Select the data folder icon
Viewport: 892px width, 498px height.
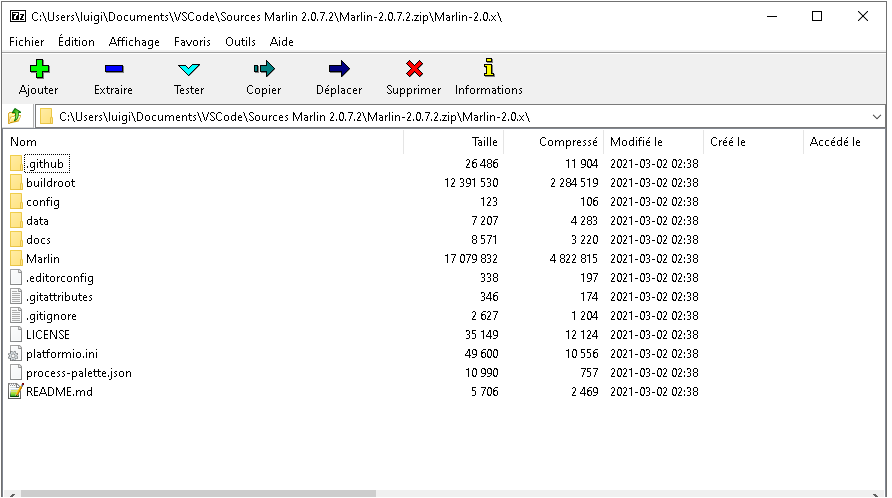coord(16,221)
